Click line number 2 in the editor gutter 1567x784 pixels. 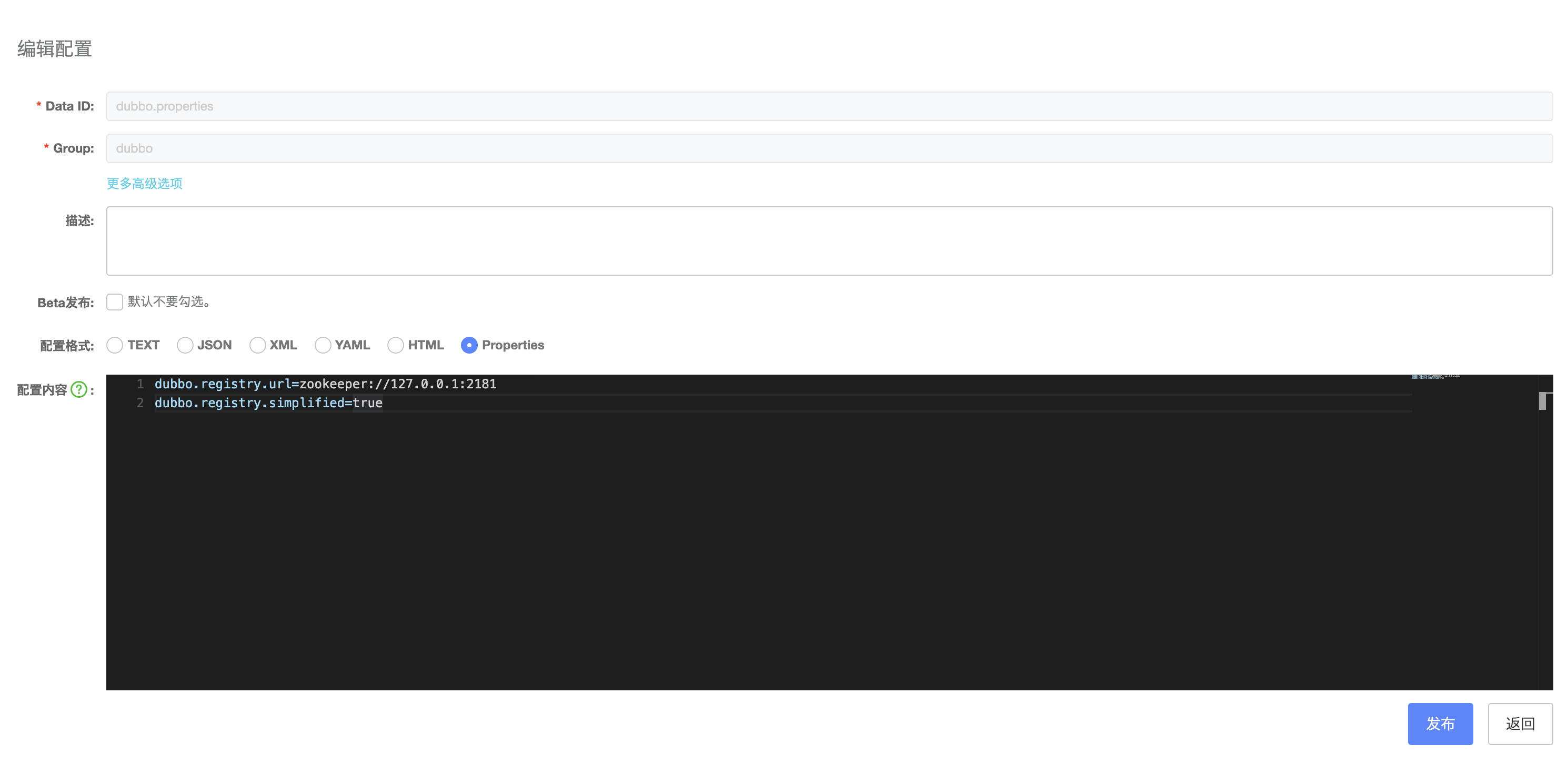pos(140,403)
